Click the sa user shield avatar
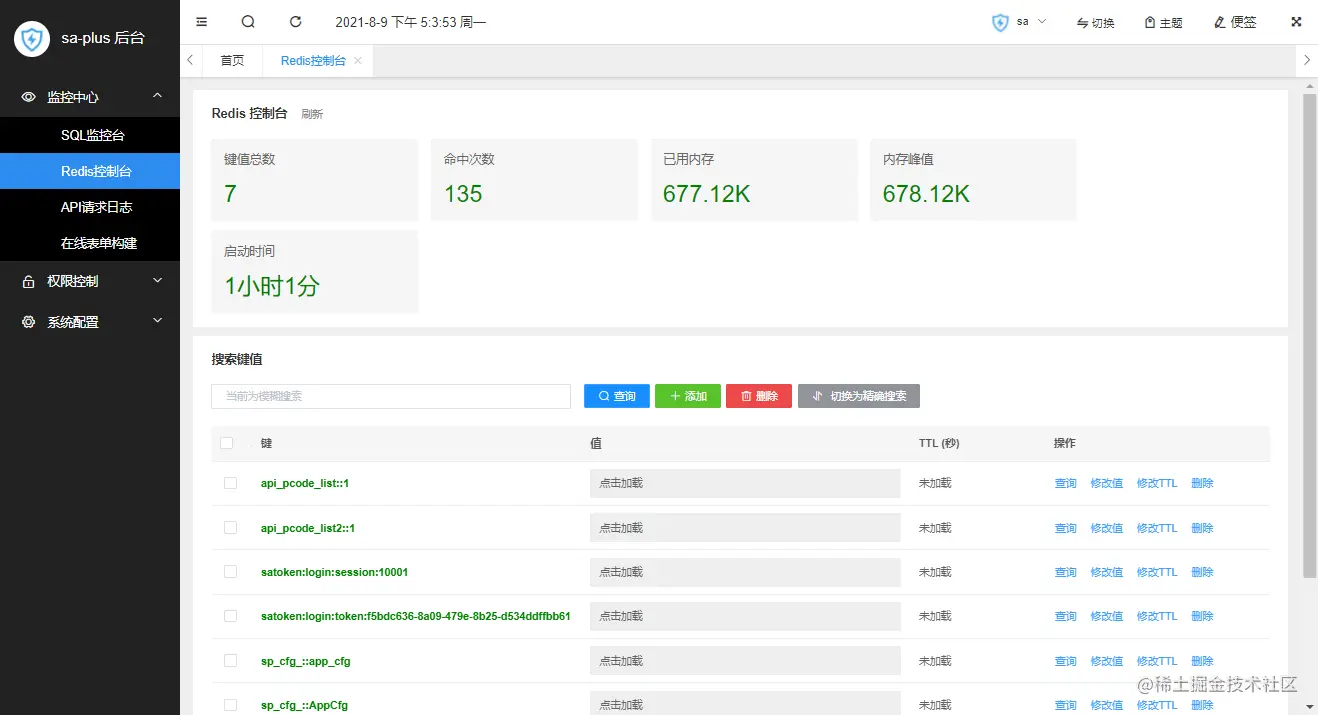The image size is (1318, 715). pos(1000,22)
